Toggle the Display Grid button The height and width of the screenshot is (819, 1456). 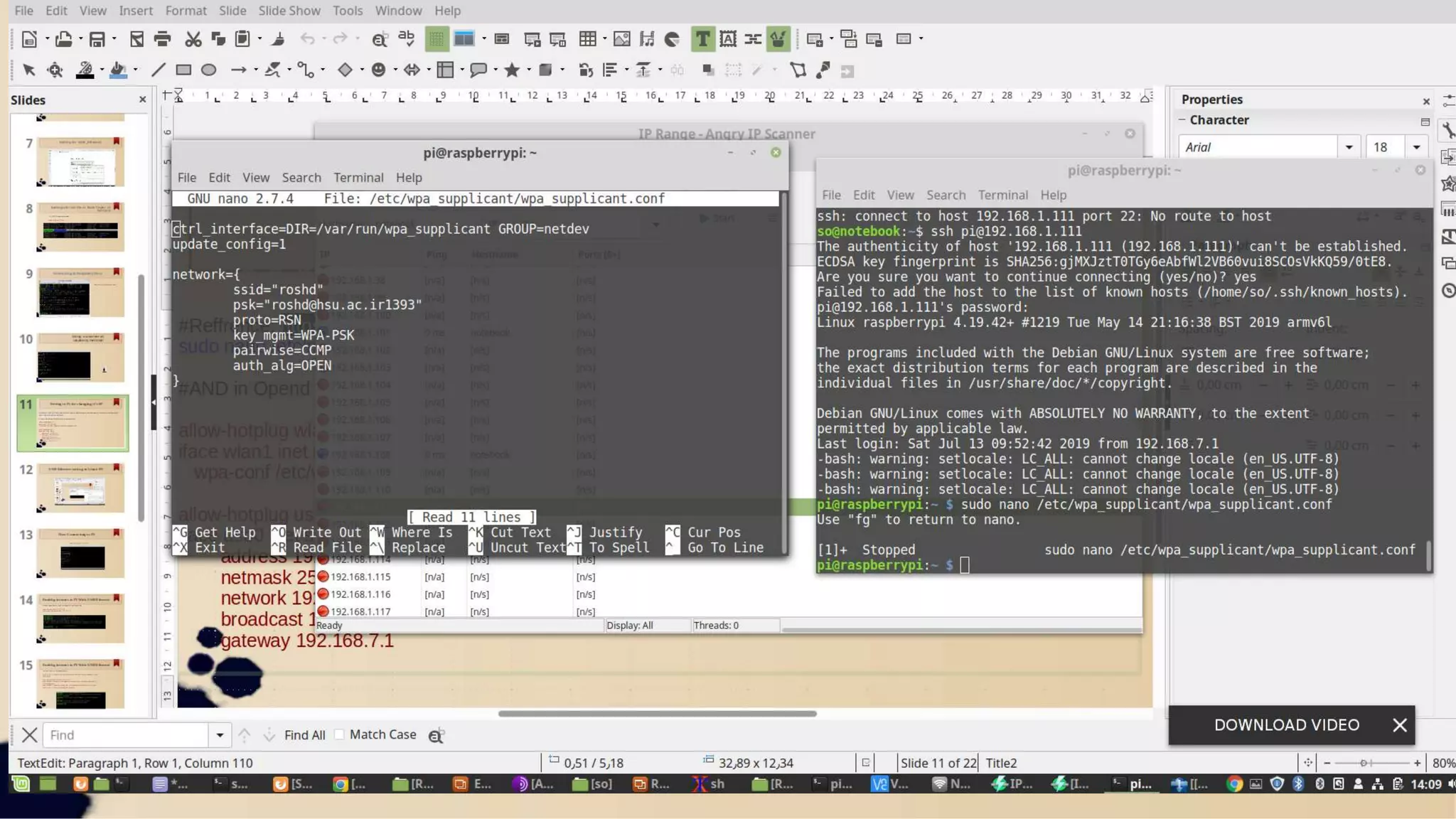click(x=437, y=39)
